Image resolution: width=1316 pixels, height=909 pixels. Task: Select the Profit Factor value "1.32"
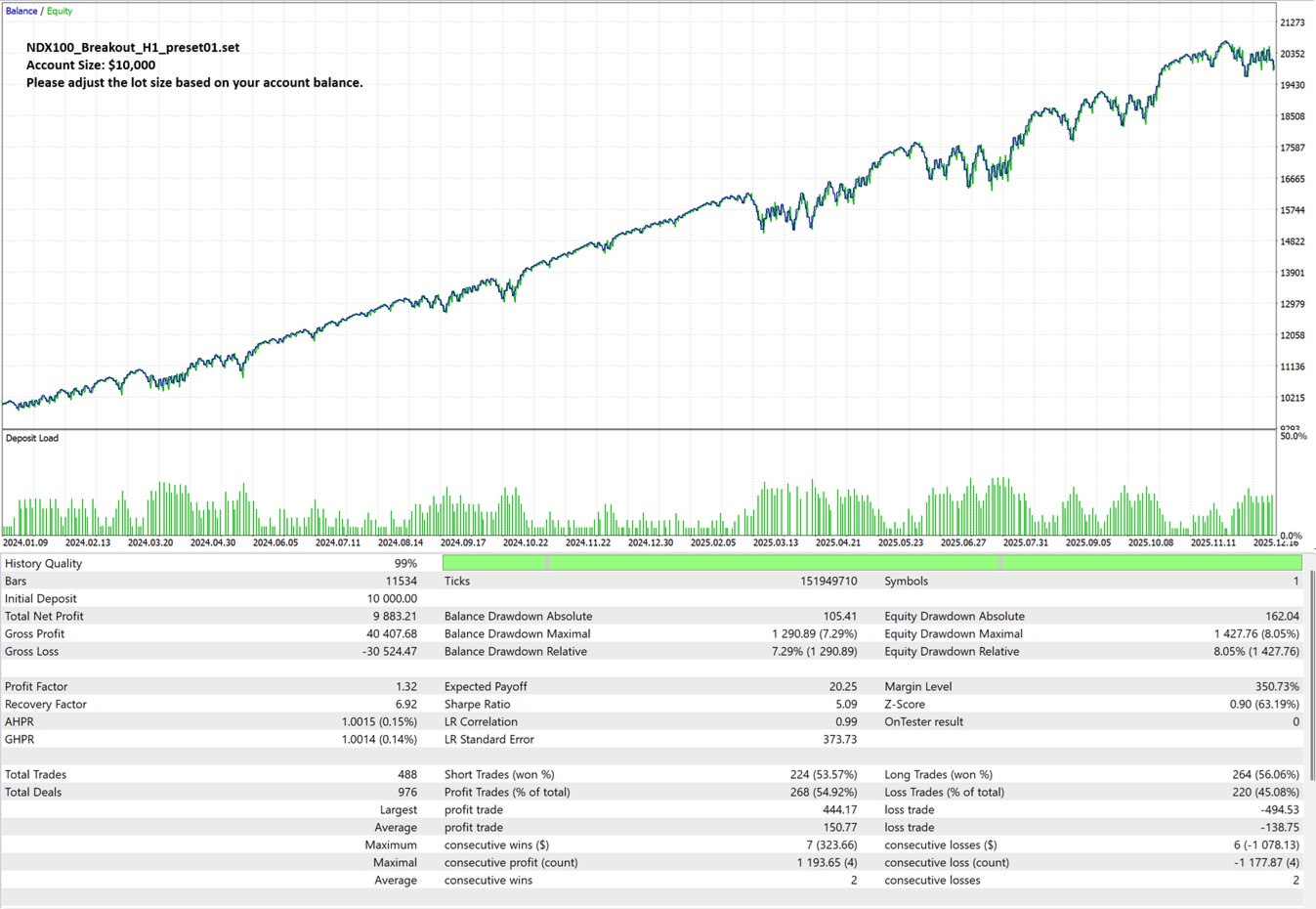coord(406,686)
